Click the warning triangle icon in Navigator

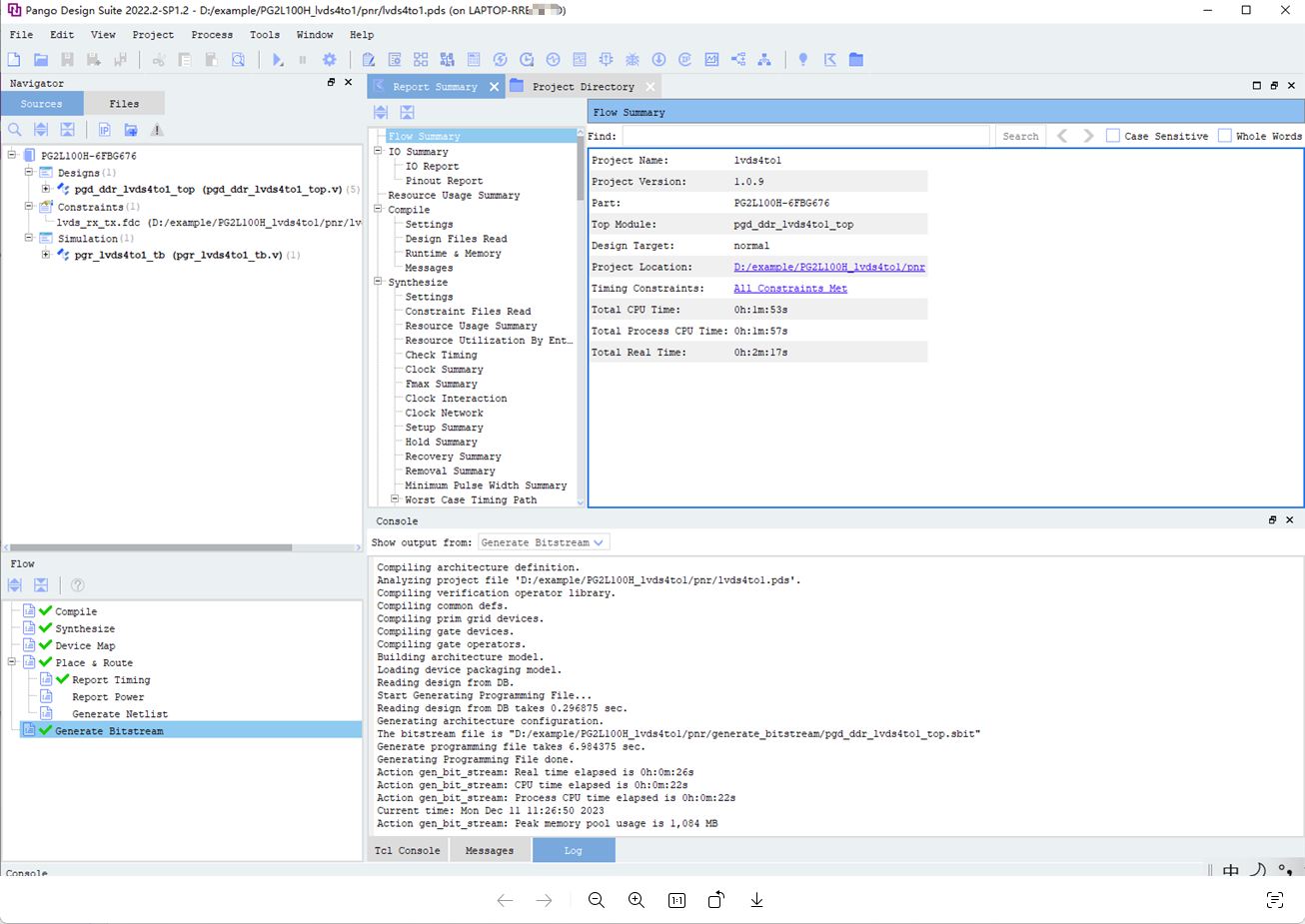click(x=157, y=130)
